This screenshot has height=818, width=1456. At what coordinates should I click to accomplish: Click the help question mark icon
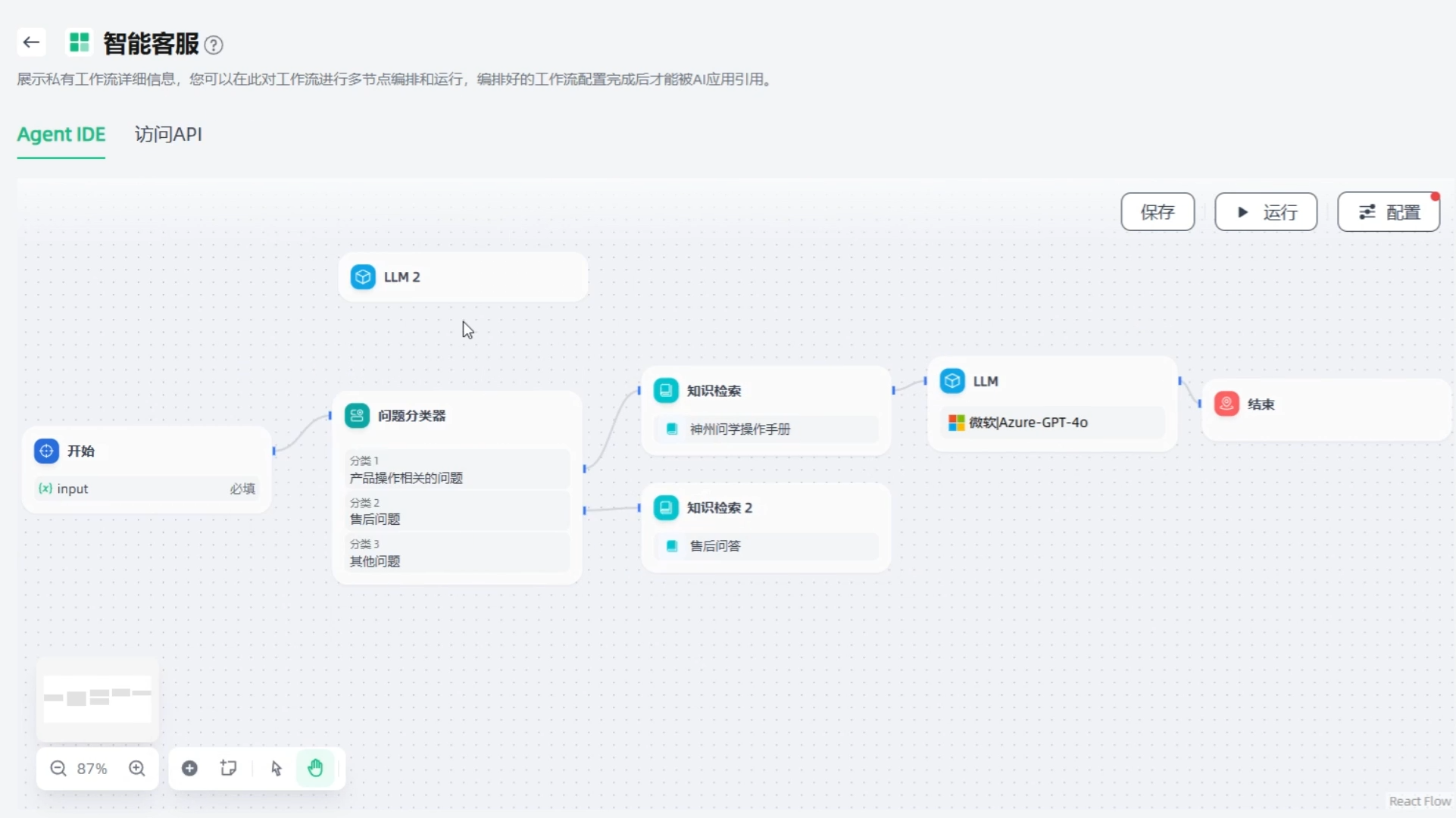(x=214, y=45)
